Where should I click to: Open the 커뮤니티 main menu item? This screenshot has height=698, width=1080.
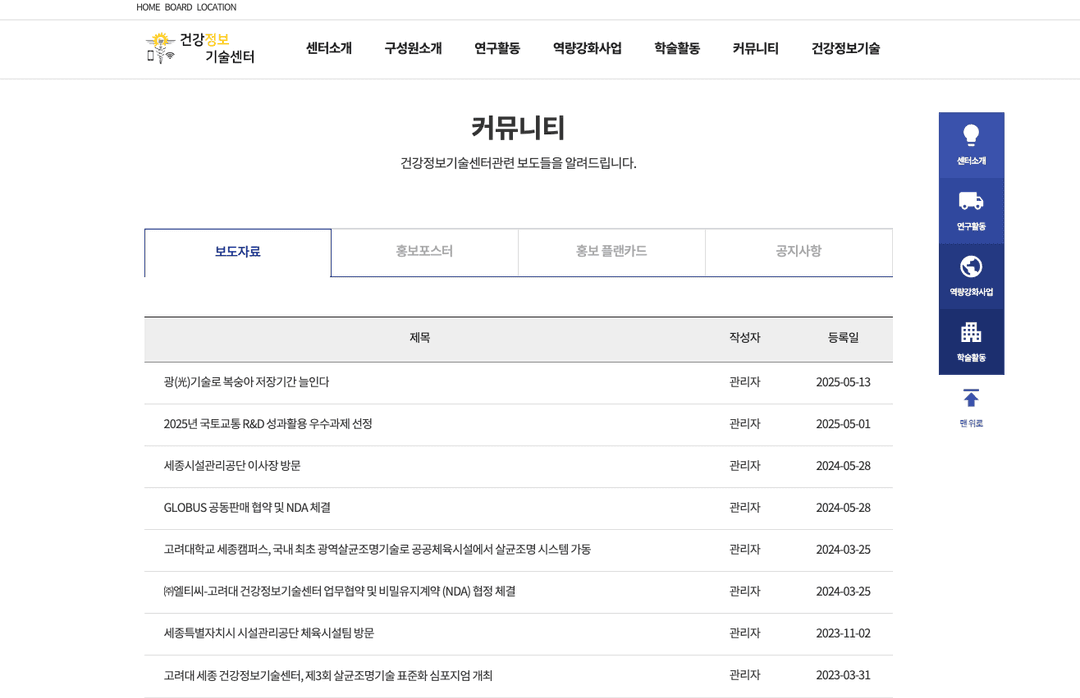755,48
